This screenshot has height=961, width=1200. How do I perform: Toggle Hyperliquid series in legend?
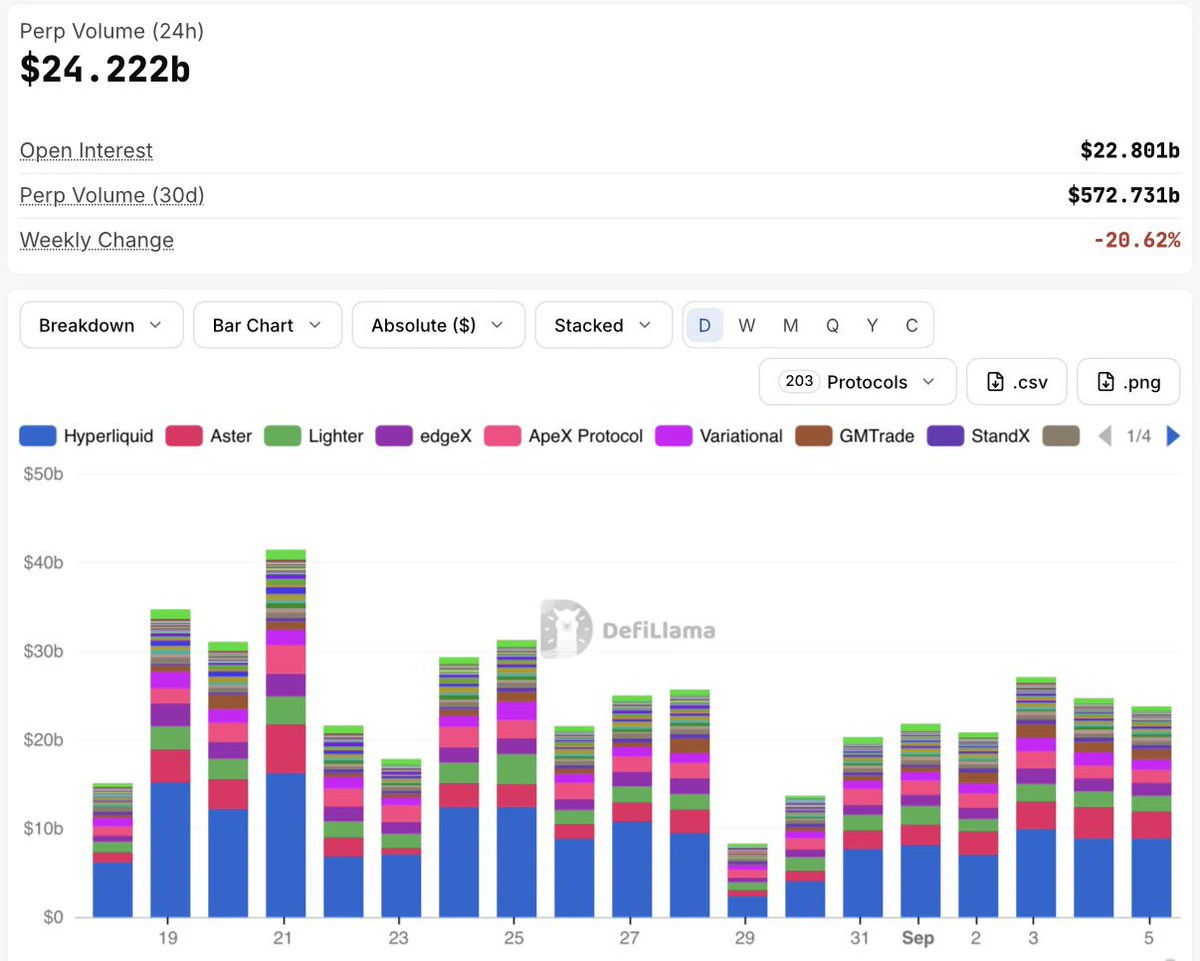tap(87, 436)
